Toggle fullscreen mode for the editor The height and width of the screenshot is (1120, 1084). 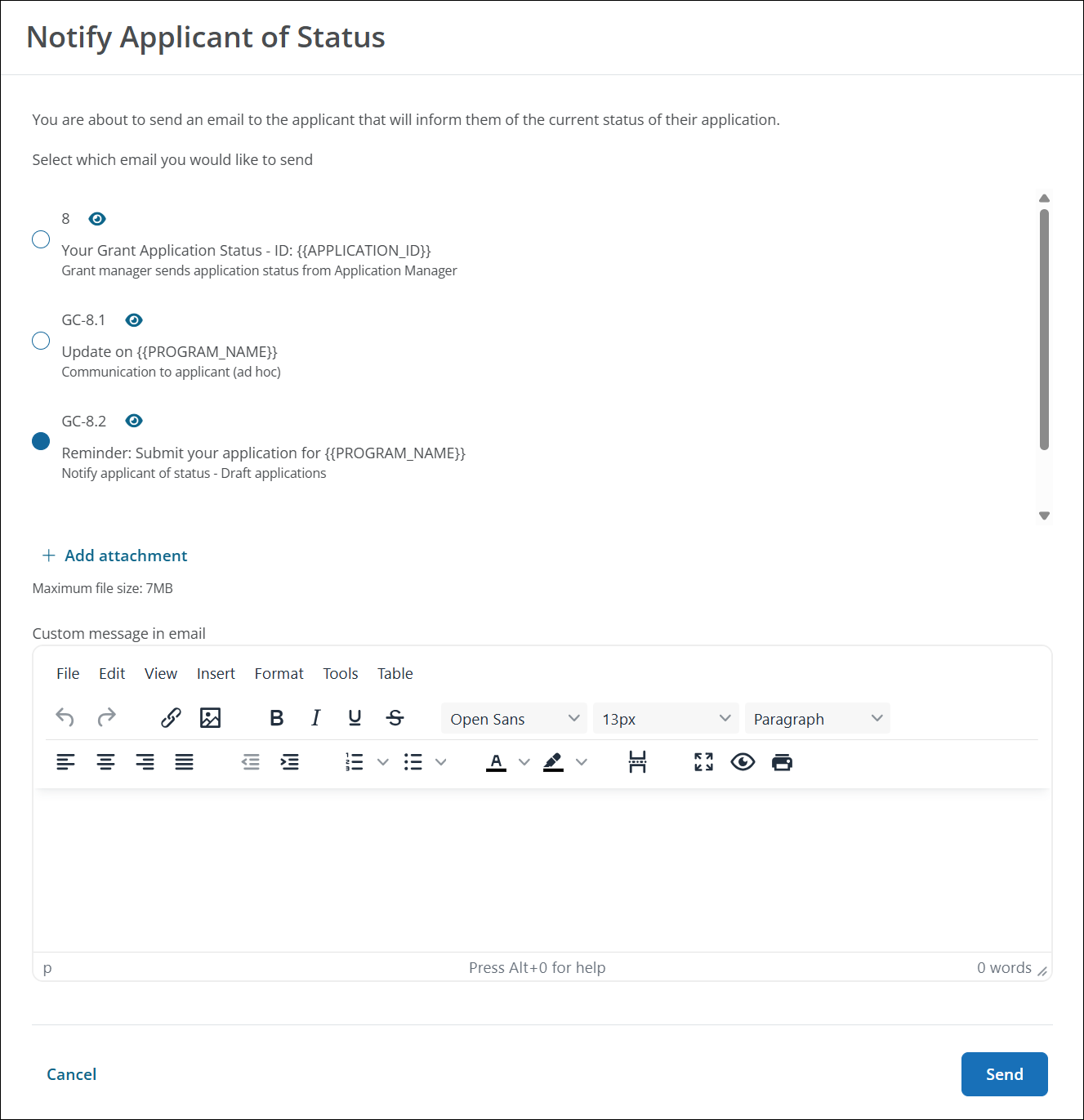703,761
